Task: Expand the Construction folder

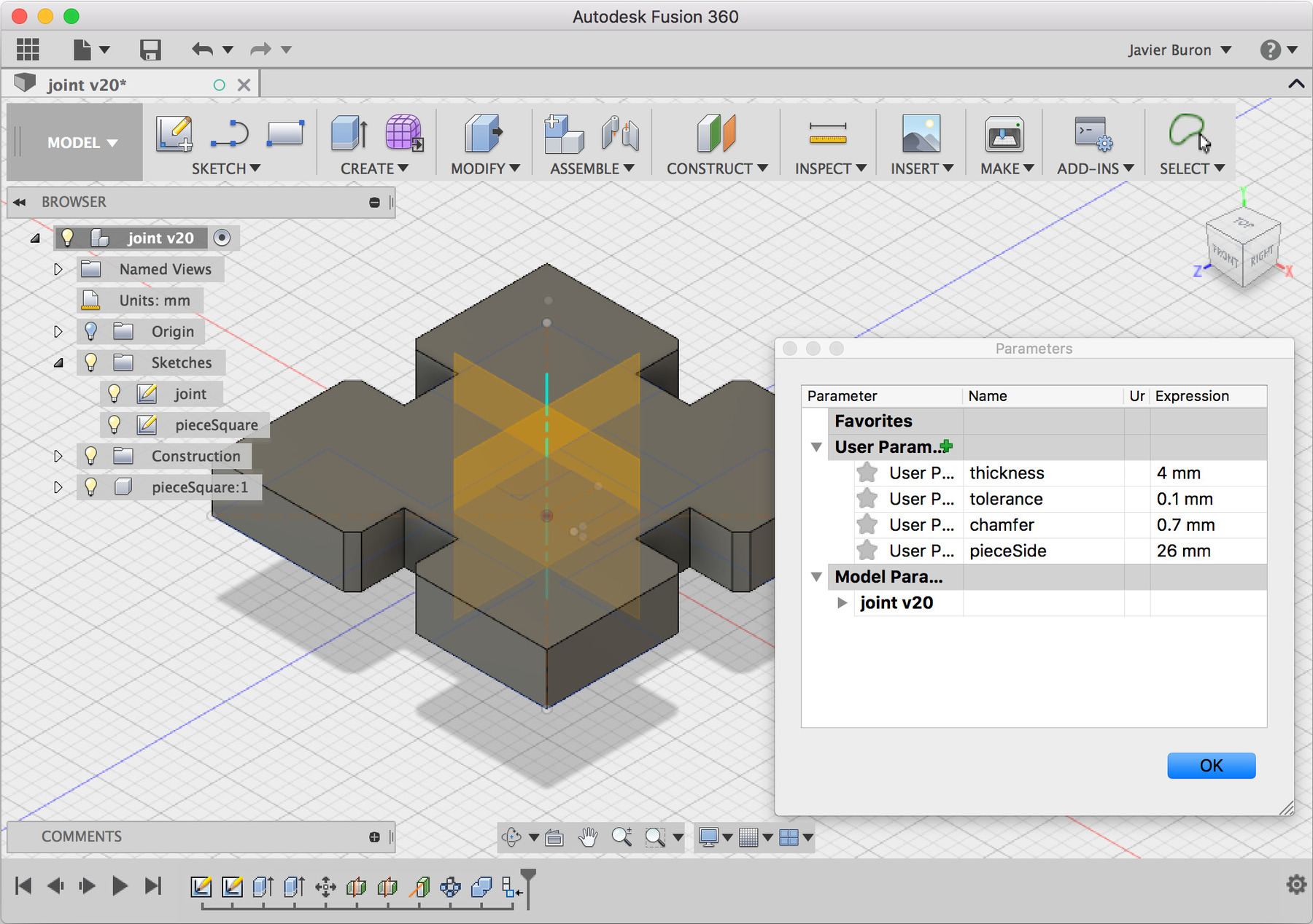Action: pyautogui.click(x=58, y=456)
